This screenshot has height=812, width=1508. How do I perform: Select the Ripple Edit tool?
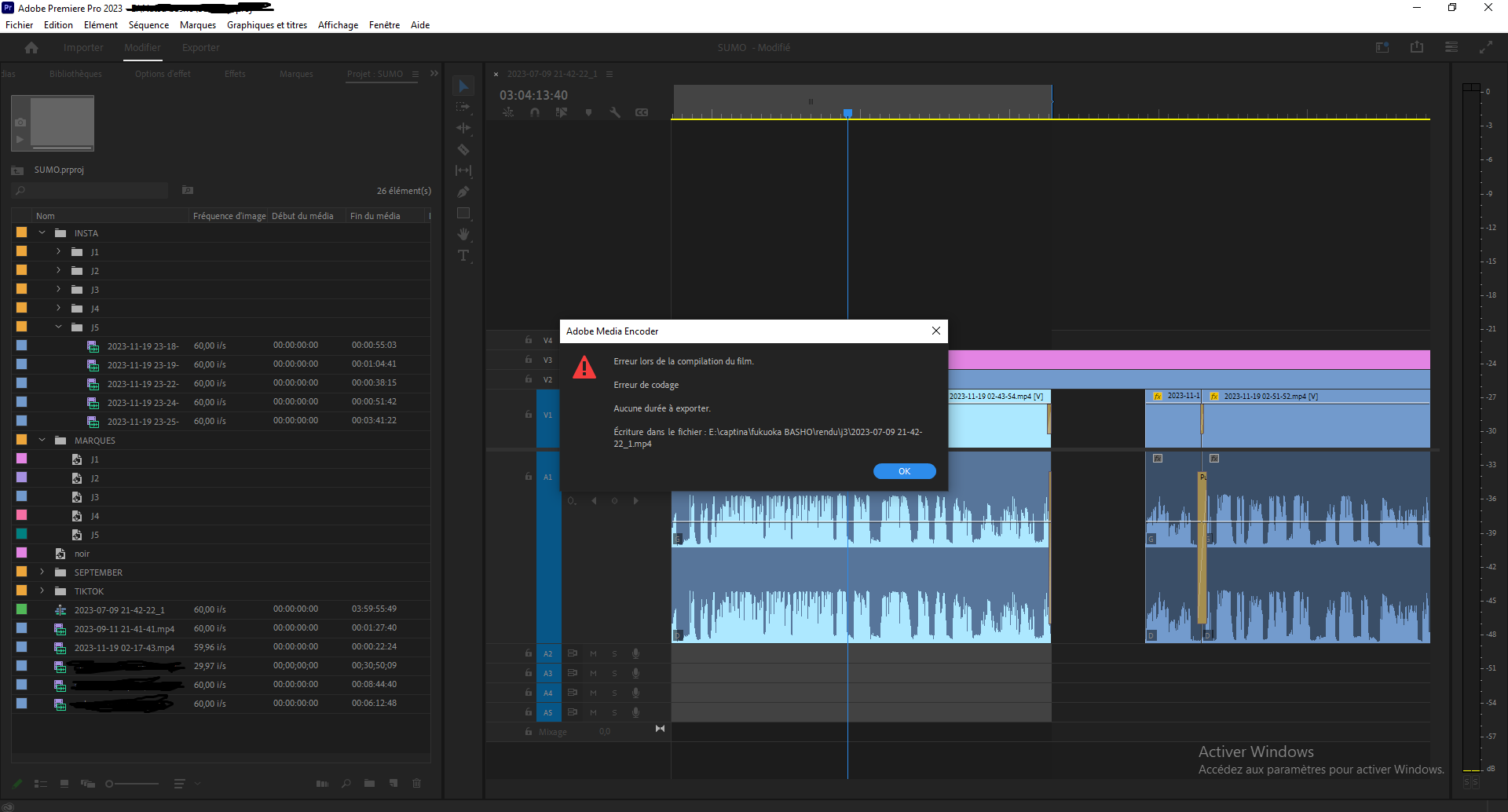coord(463,128)
